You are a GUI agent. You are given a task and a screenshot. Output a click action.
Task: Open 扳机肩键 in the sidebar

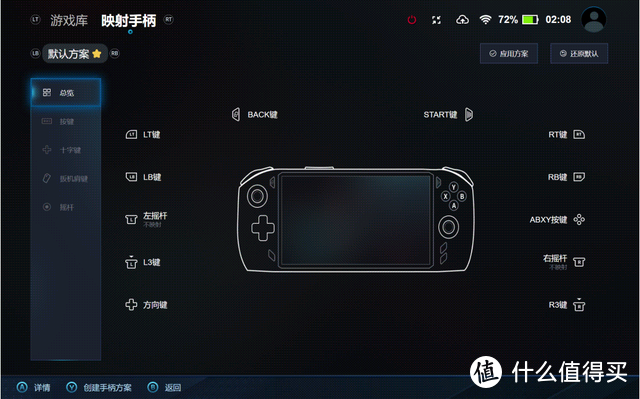tap(66, 178)
